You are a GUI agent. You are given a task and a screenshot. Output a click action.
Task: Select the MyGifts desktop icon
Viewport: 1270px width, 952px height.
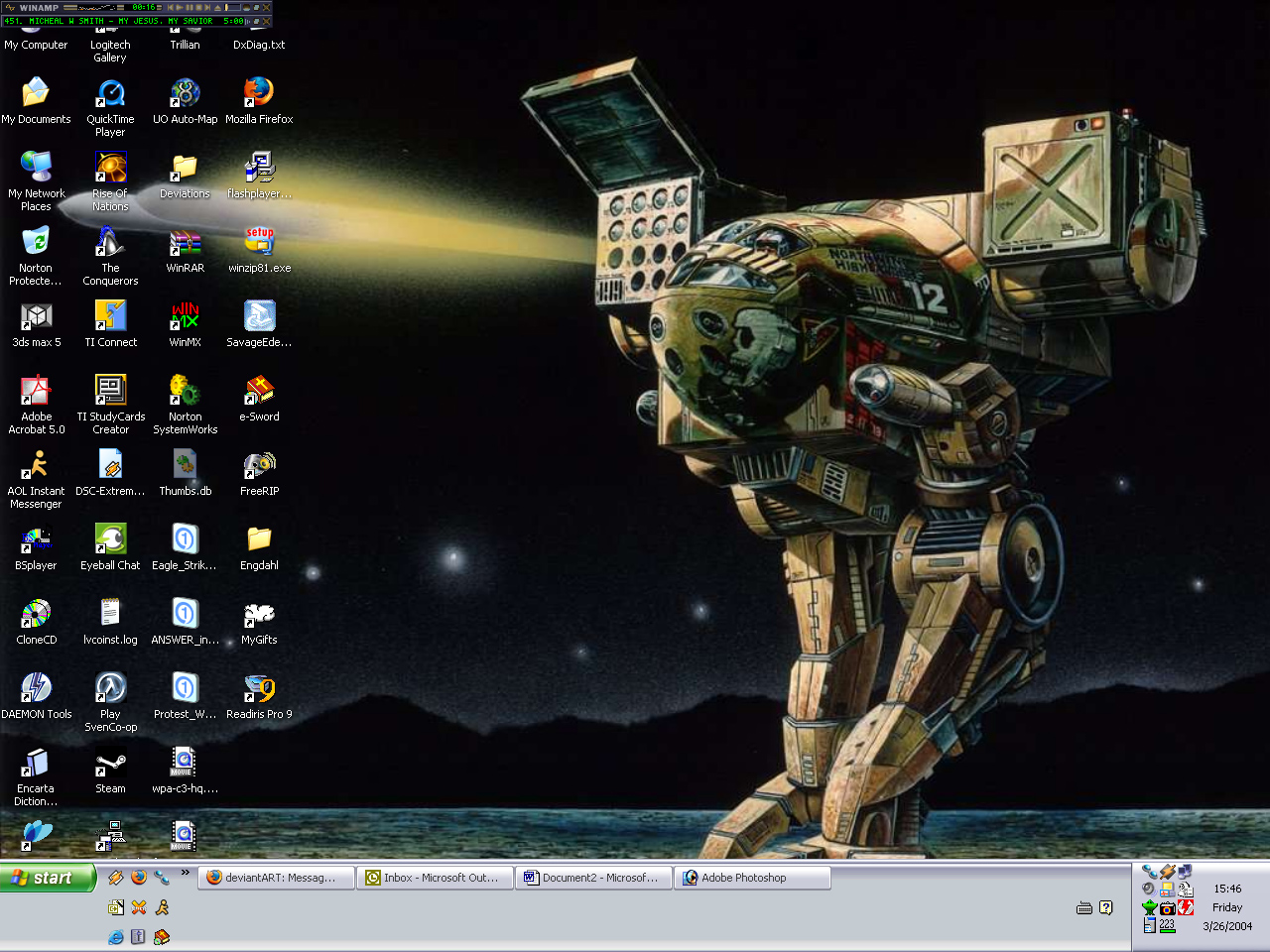pyautogui.click(x=259, y=622)
